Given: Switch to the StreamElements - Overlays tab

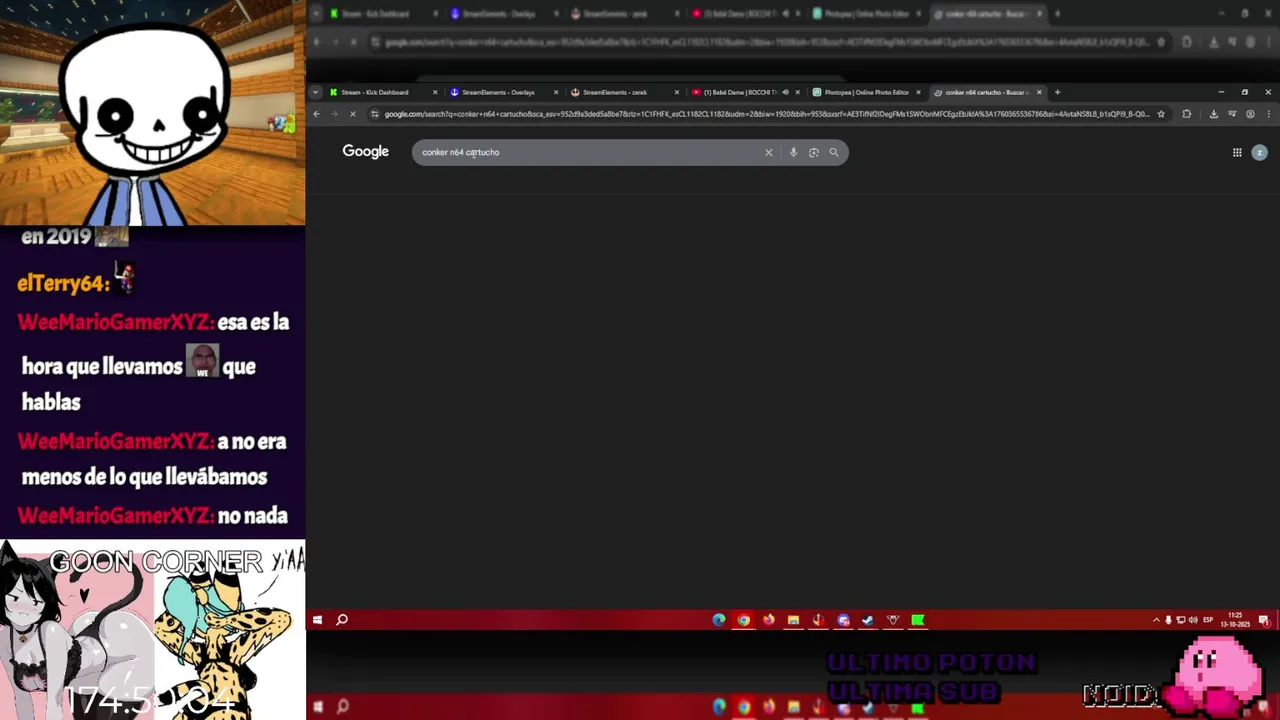Looking at the screenshot, I should (x=504, y=92).
